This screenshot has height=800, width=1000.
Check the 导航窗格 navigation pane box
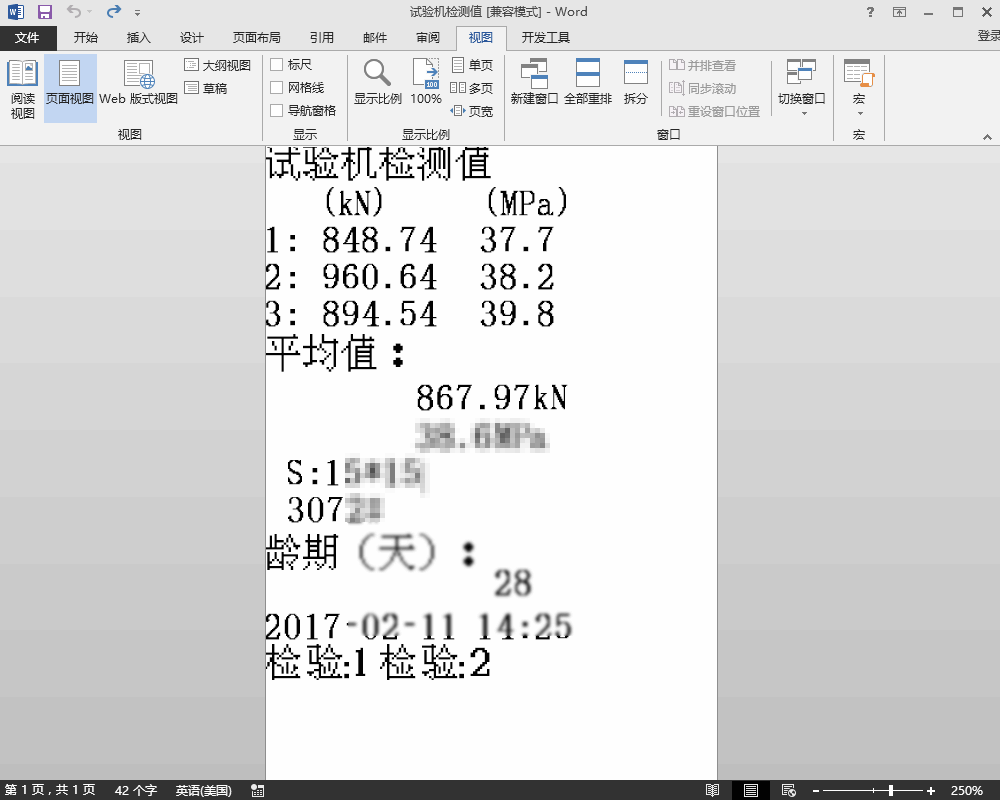coord(277,111)
